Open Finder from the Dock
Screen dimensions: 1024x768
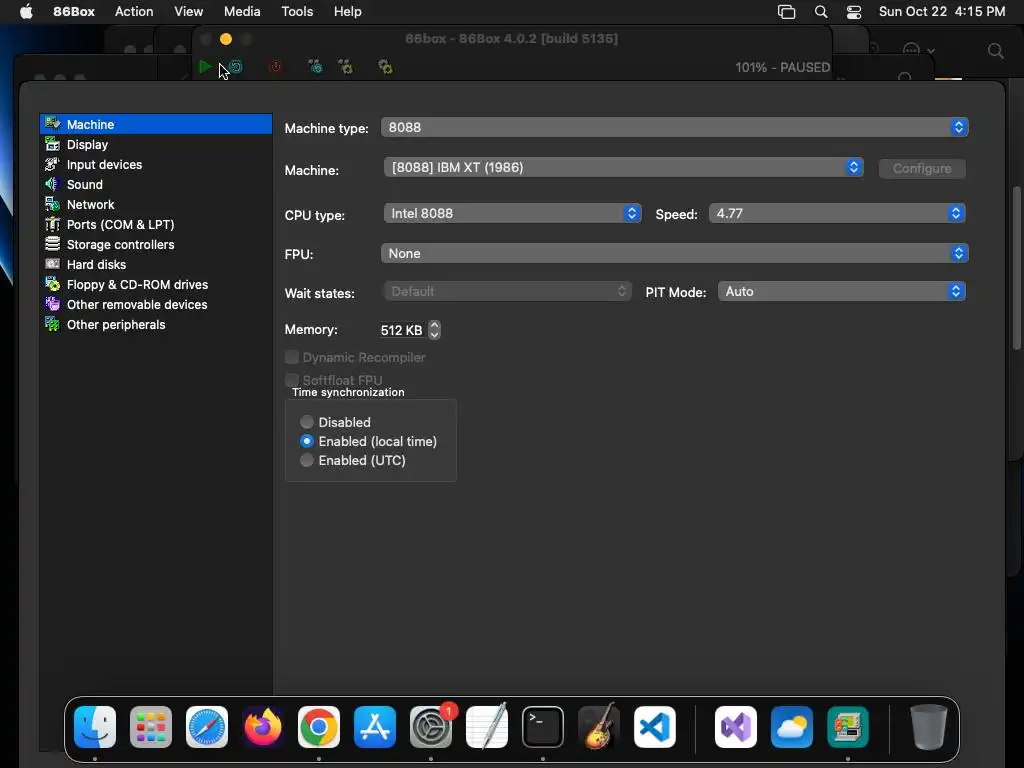95,727
